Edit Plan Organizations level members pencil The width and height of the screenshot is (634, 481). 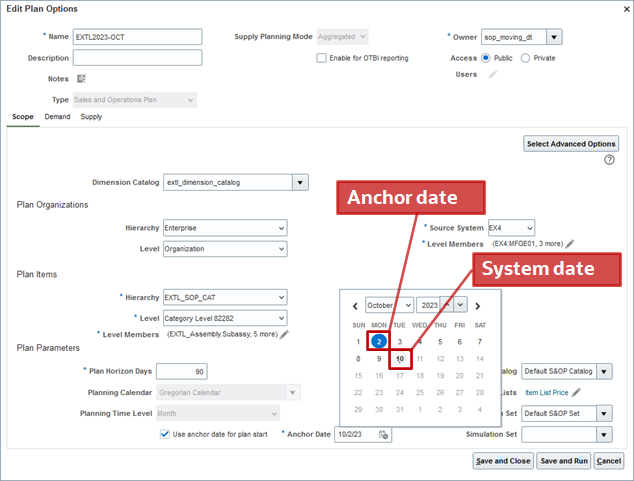click(570, 244)
